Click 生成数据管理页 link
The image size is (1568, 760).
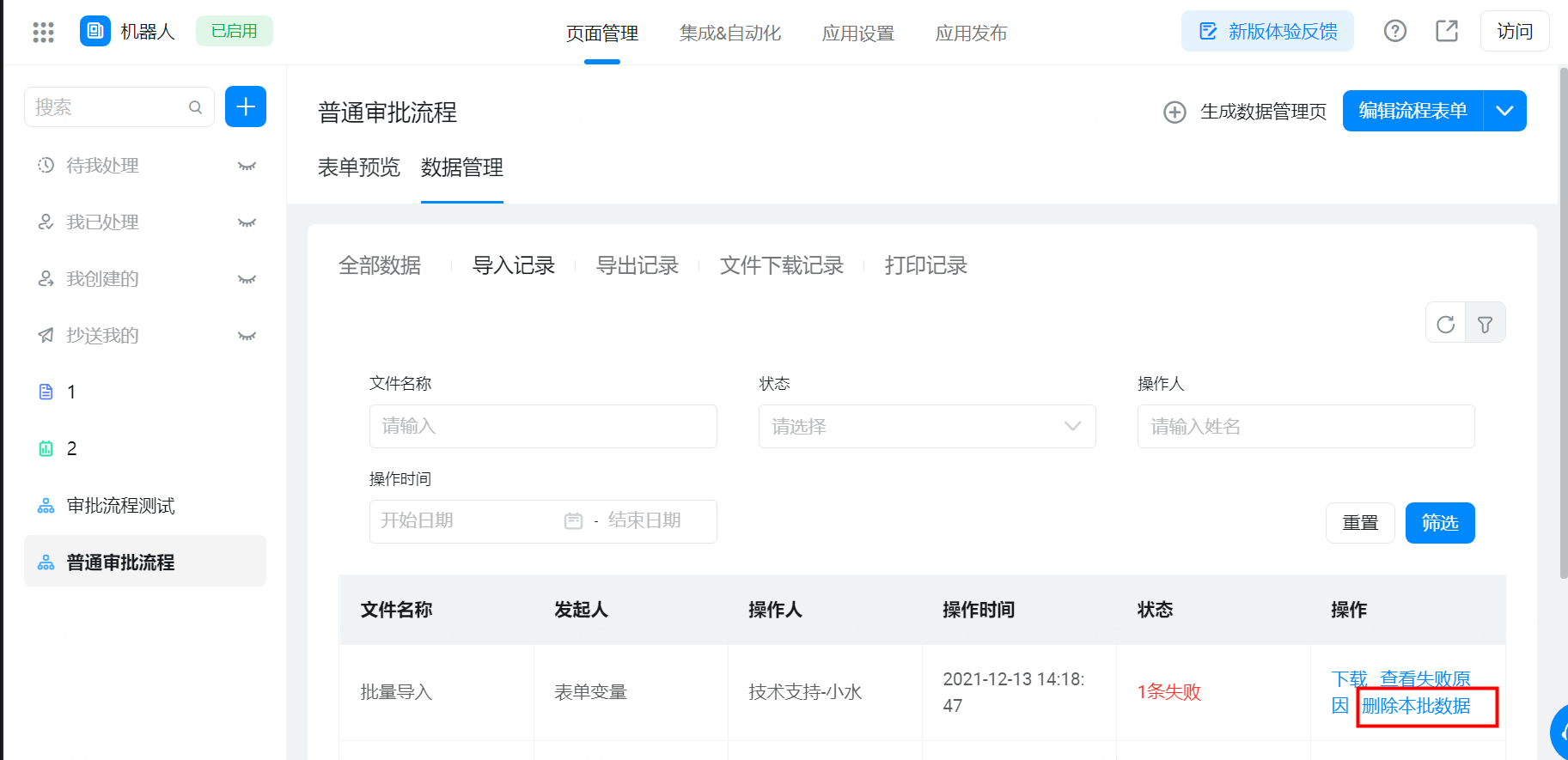(x=1263, y=112)
